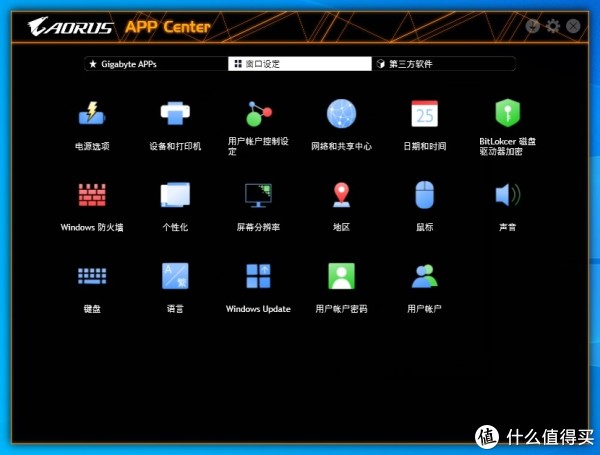Switch to the Gigabyte APPs tab
Viewport: 600px width, 455px height.
pyautogui.click(x=156, y=64)
